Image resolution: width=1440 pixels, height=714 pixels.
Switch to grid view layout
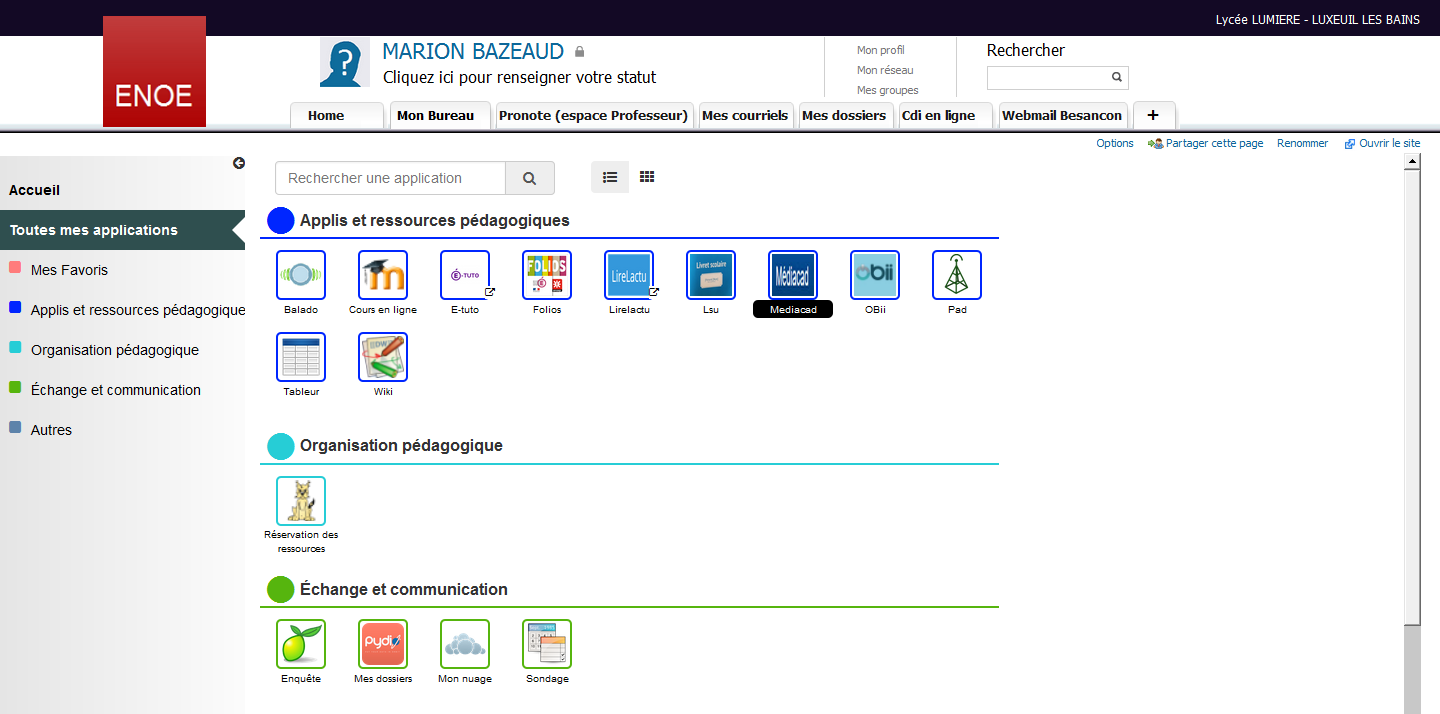[x=647, y=177]
